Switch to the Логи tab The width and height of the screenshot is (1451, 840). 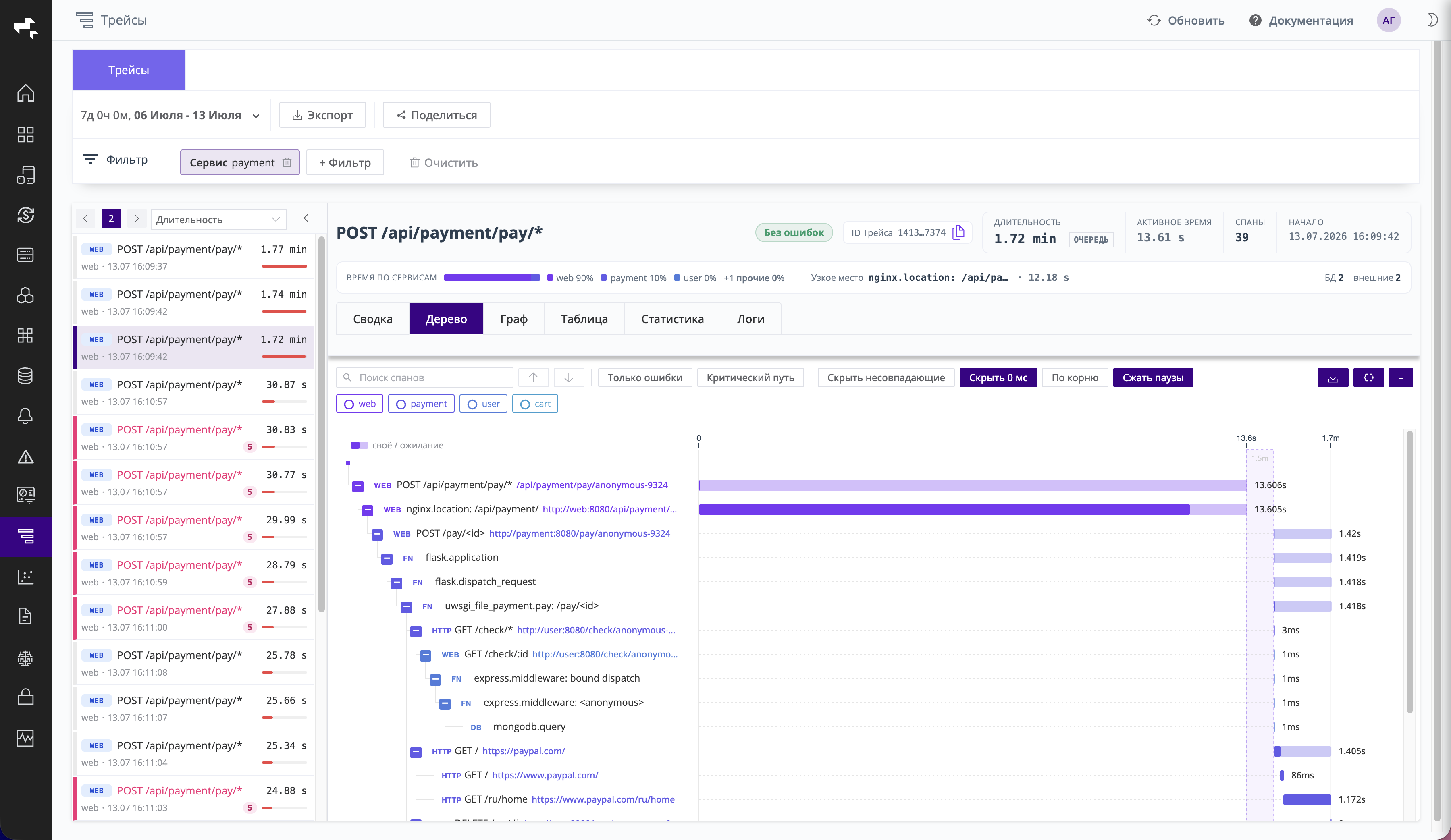(x=750, y=319)
